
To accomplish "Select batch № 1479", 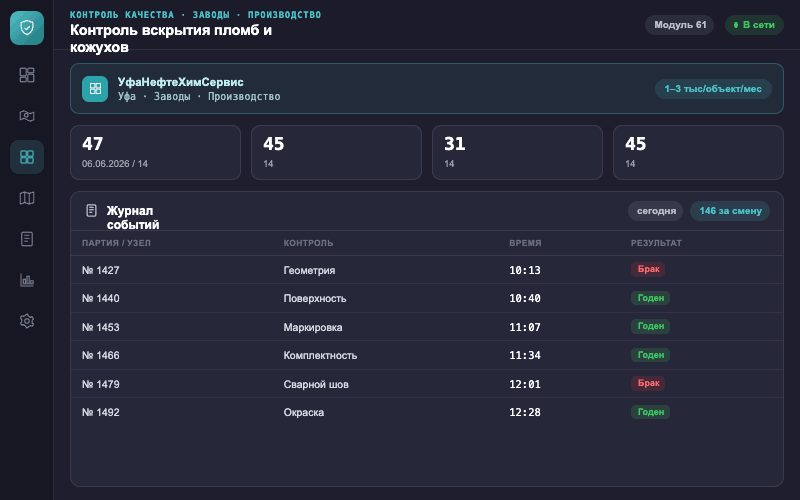I will pyautogui.click(x=101, y=384).
